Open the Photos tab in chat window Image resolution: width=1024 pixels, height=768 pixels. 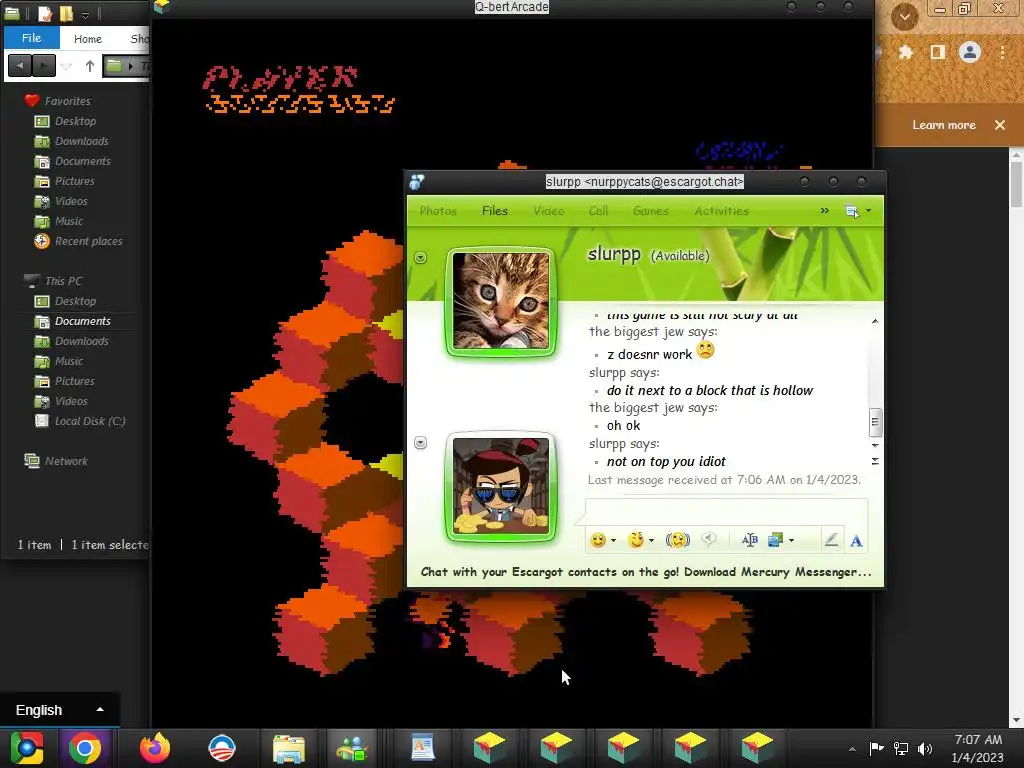438,211
